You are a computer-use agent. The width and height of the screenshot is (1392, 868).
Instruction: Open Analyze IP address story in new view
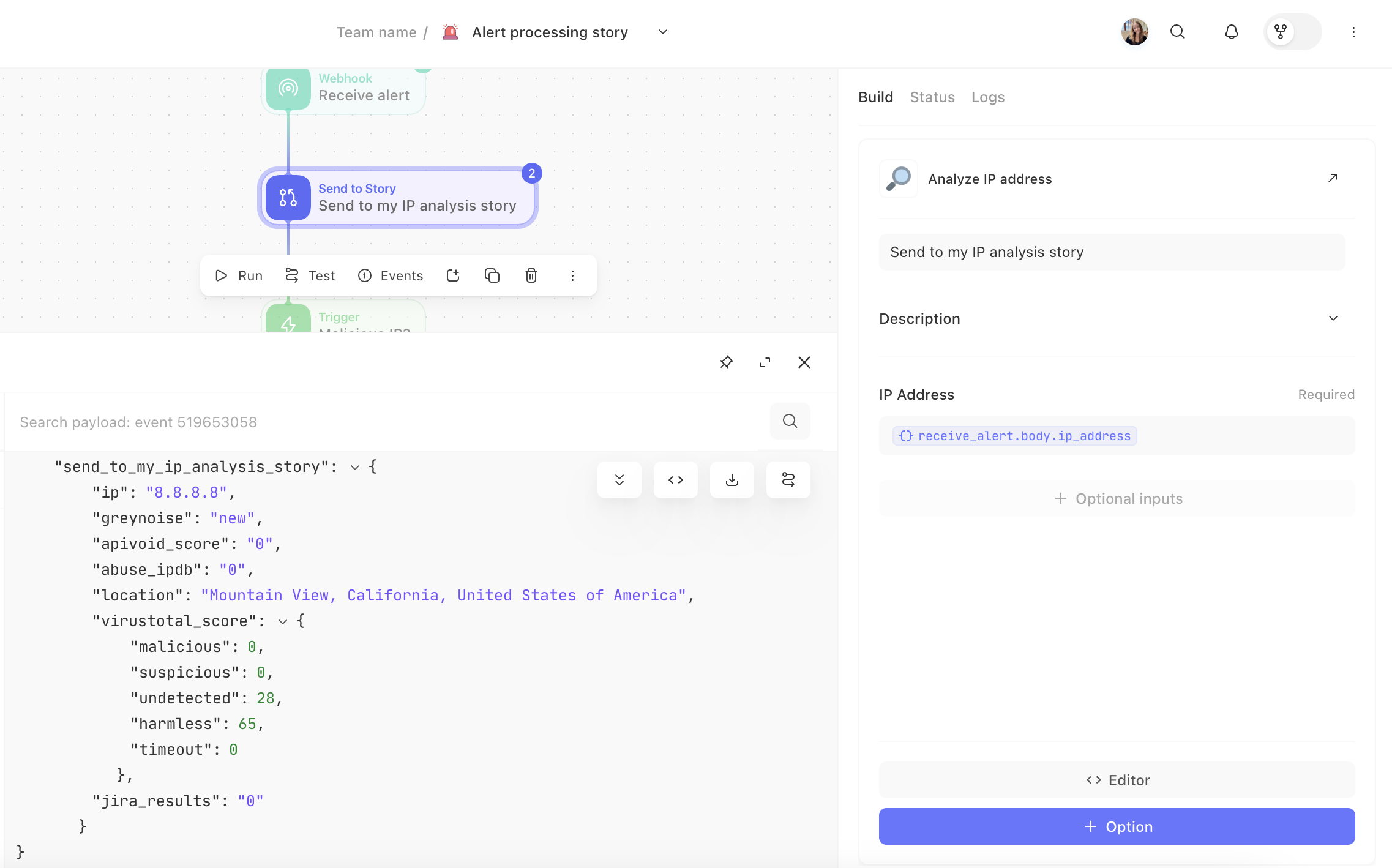[1333, 178]
